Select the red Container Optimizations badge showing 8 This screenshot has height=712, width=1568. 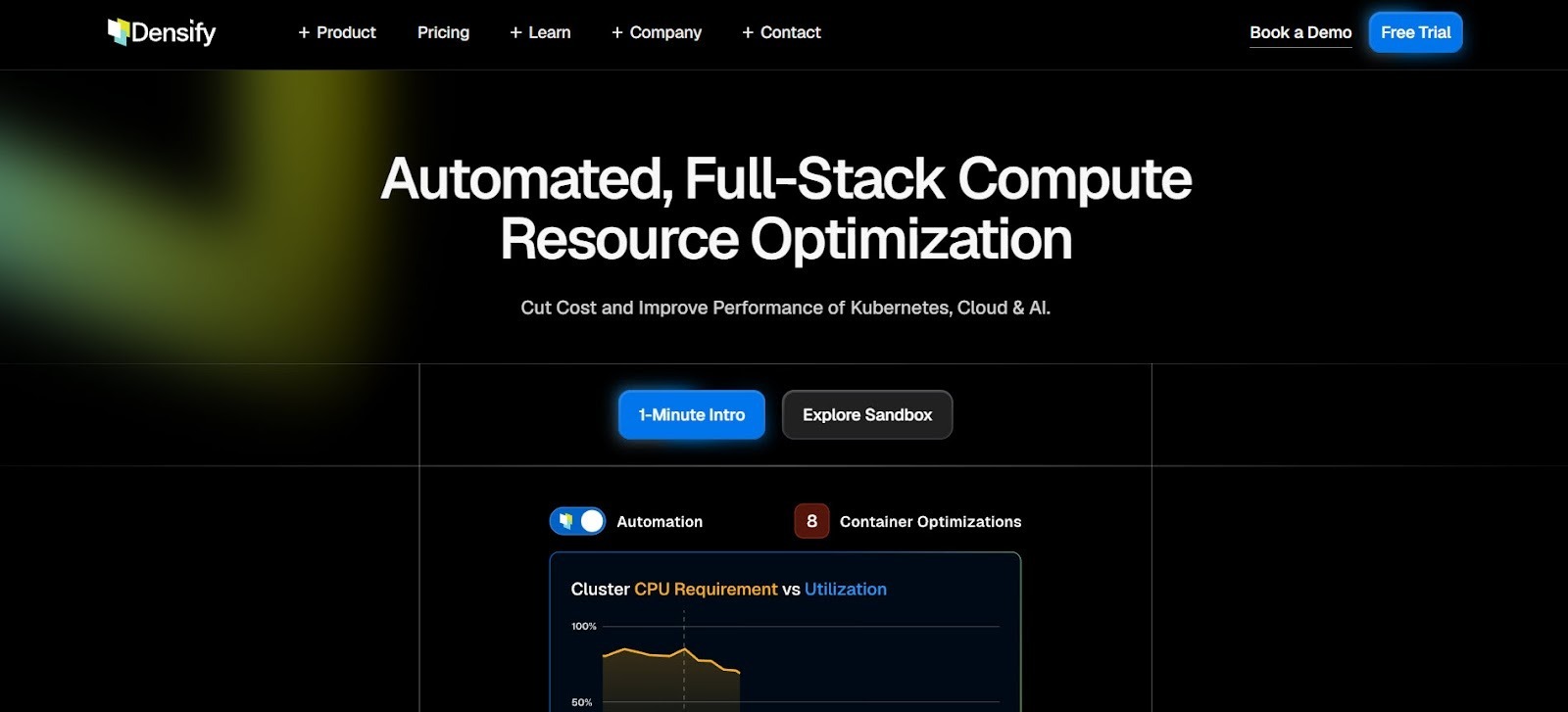click(809, 521)
